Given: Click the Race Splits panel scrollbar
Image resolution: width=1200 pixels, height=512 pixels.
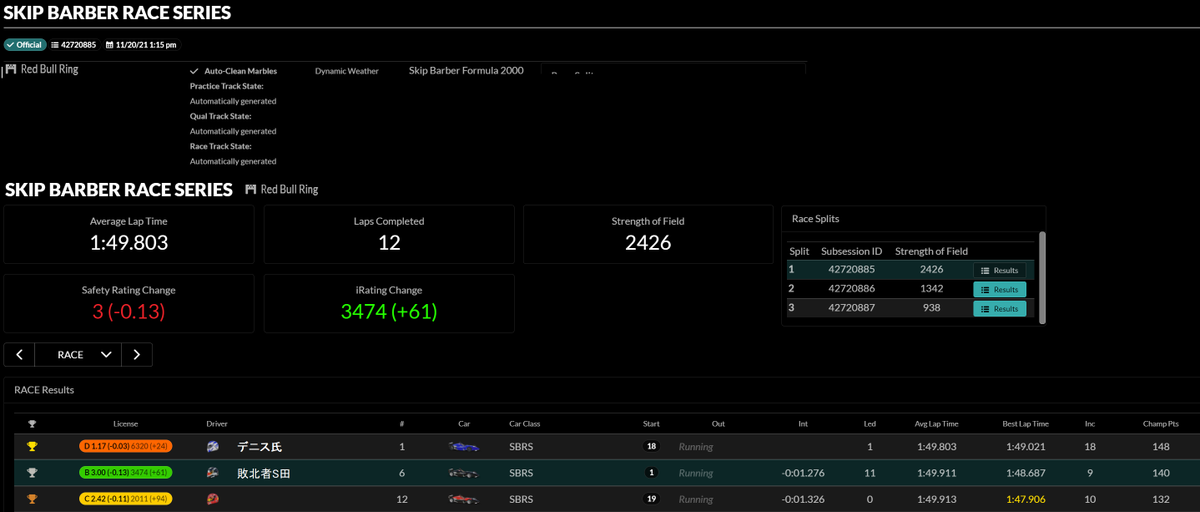Looking at the screenshot, I should tap(1043, 277).
